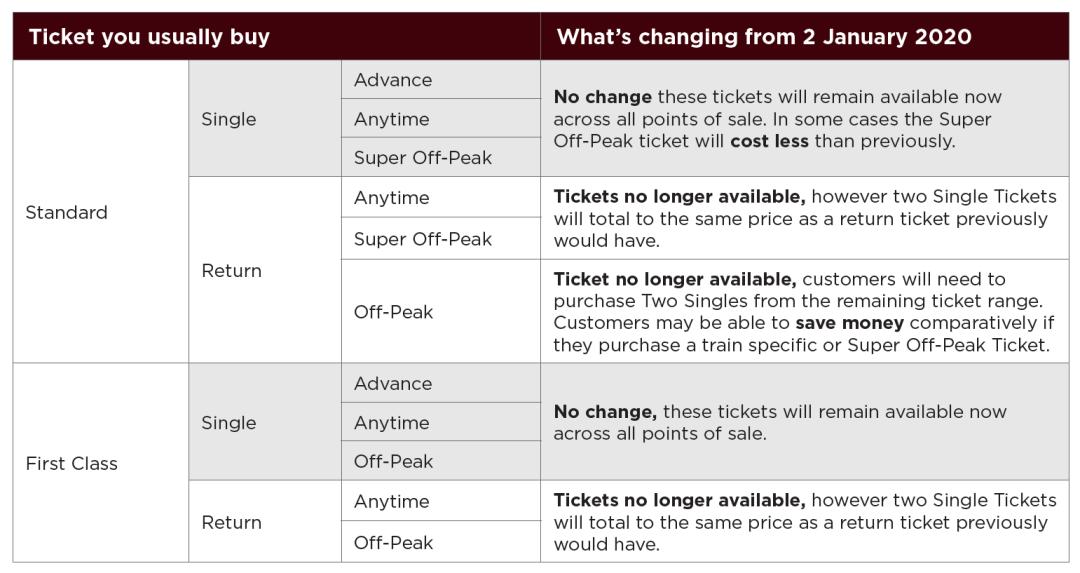Image resolution: width=1080 pixels, height=573 pixels.
Task: Select the First Class ticket class cell
Action: (x=71, y=463)
